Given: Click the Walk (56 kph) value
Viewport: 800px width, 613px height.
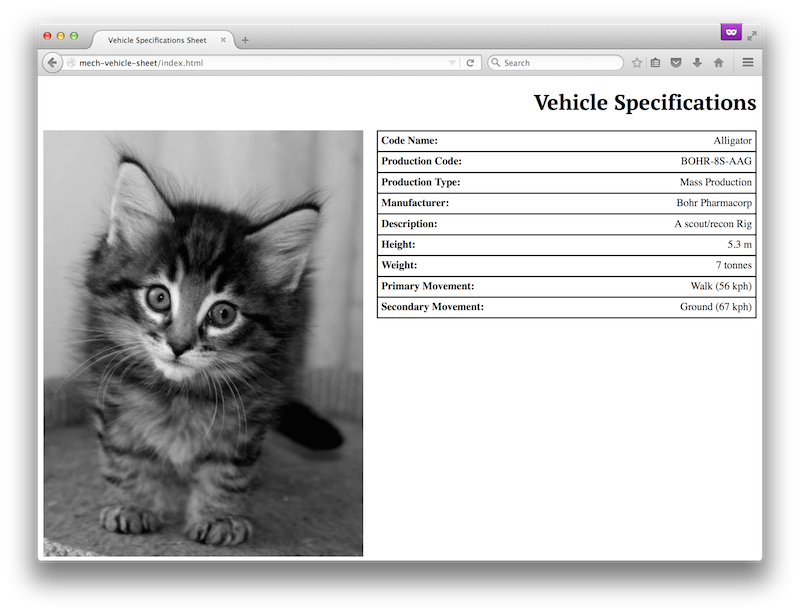Looking at the screenshot, I should pos(721,286).
